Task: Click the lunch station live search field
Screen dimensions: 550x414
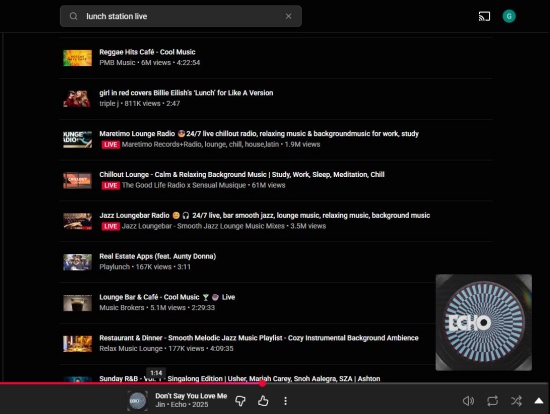Action: [181, 16]
